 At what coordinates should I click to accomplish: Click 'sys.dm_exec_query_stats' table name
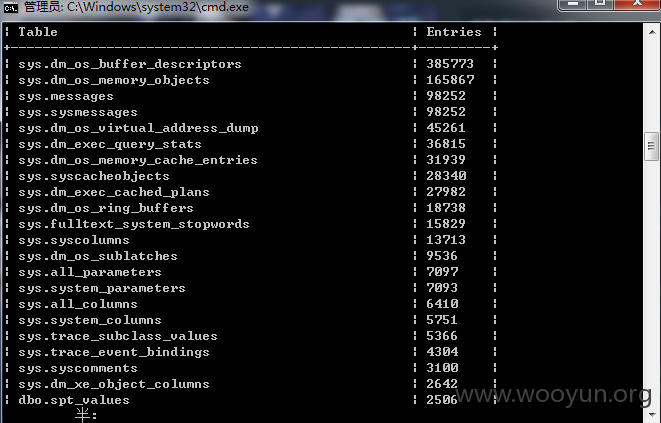[110, 144]
